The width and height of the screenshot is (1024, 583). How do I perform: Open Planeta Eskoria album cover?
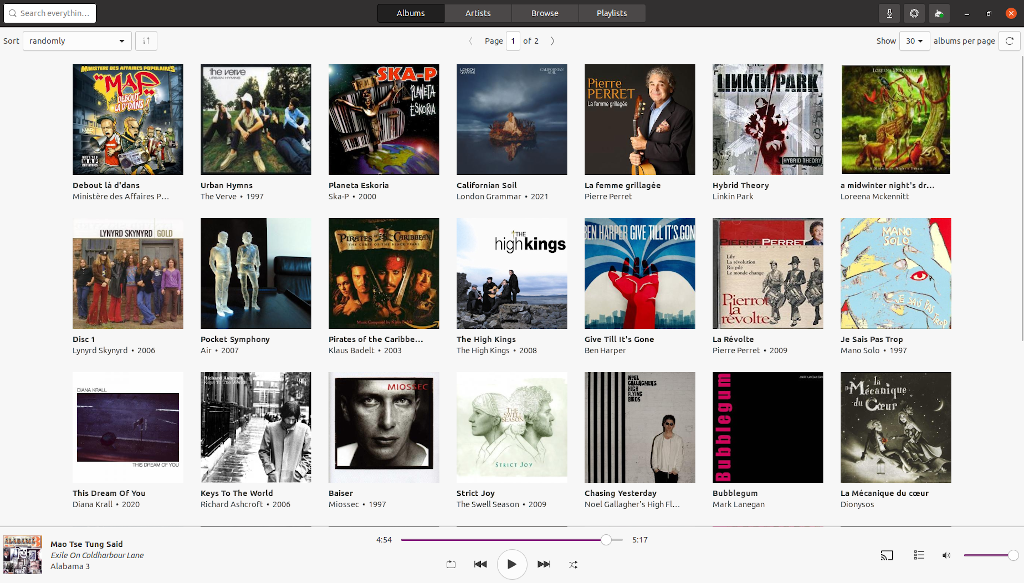(384, 119)
